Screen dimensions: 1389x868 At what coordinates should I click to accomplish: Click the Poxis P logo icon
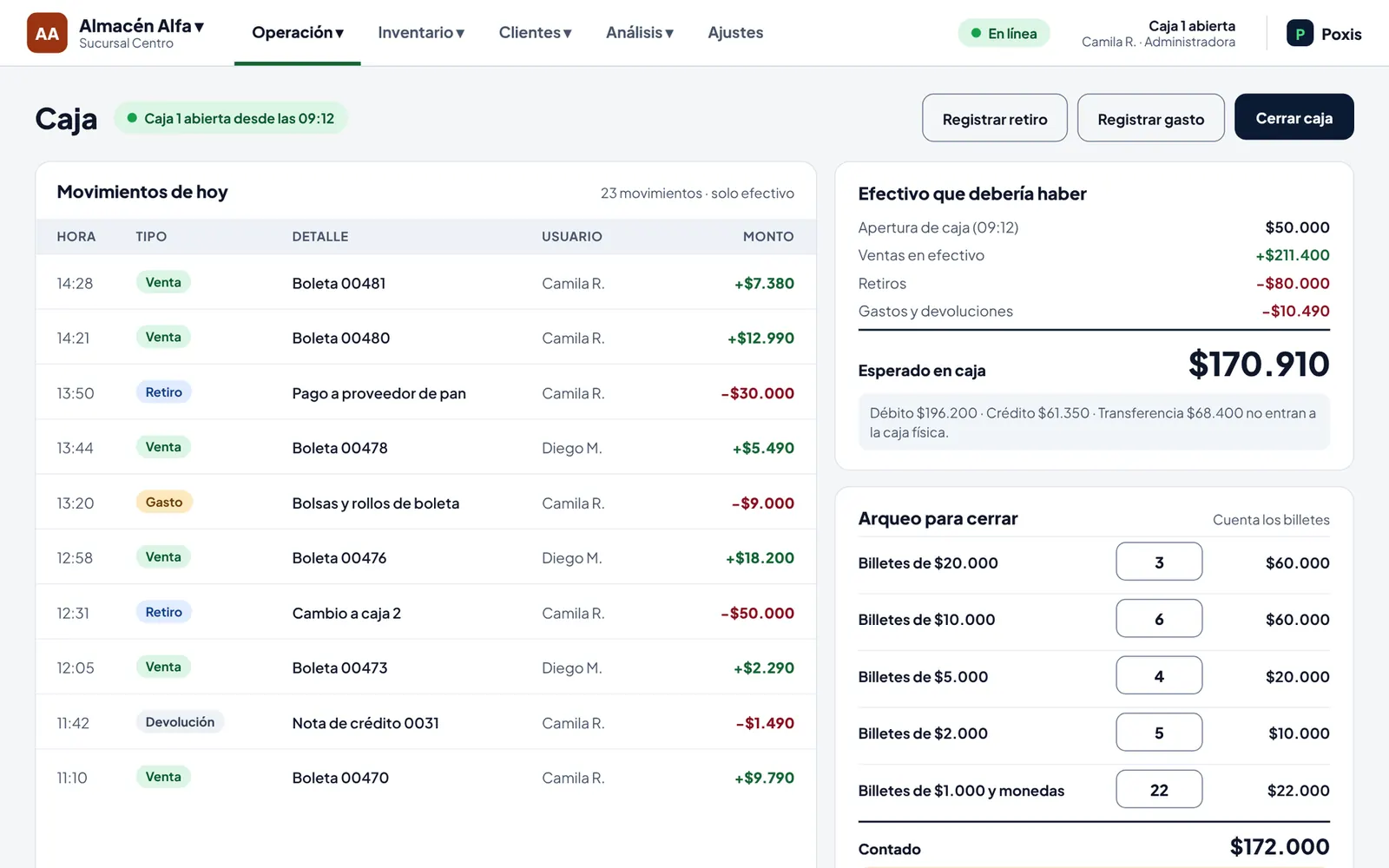tap(1300, 33)
